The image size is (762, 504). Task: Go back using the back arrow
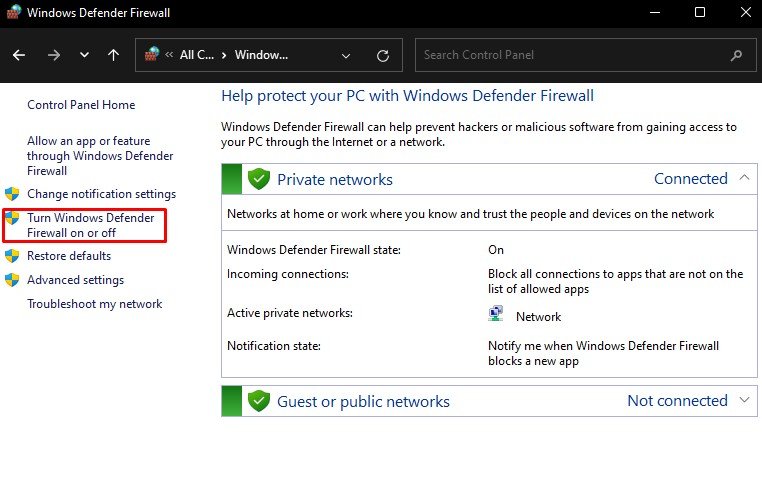(19, 55)
